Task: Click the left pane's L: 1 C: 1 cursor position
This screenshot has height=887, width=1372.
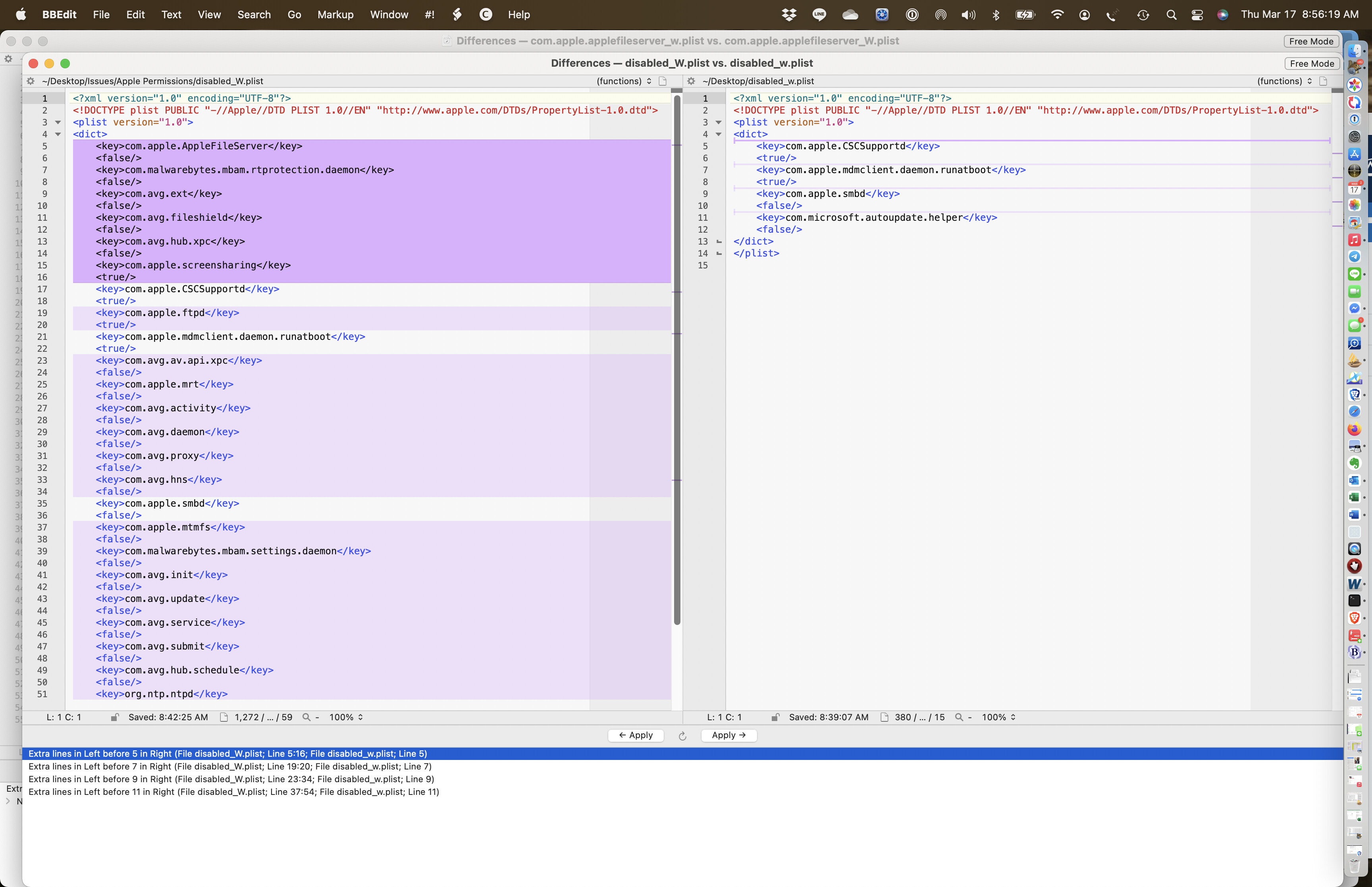Action: click(x=64, y=717)
